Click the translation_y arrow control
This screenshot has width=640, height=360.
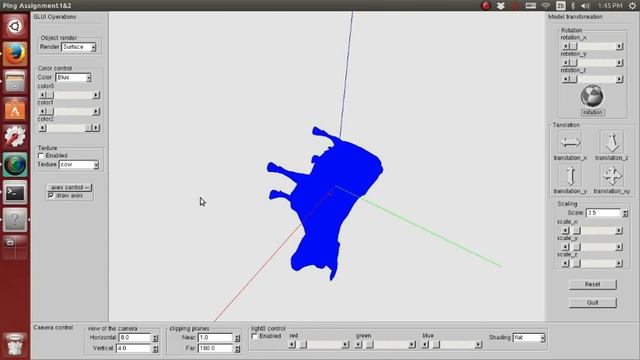pos(571,176)
